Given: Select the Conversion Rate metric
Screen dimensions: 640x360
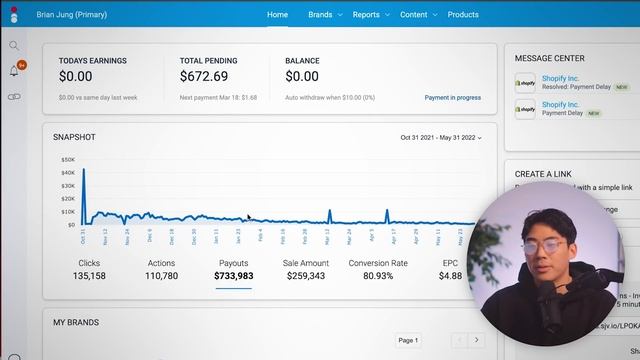Looking at the screenshot, I should 378,269.
